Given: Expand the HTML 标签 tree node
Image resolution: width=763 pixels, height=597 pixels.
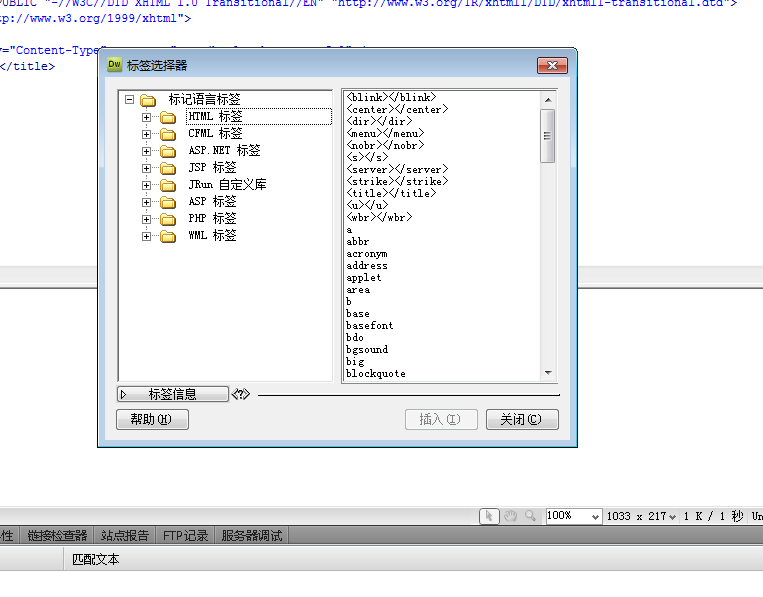Looking at the screenshot, I should click(146, 117).
